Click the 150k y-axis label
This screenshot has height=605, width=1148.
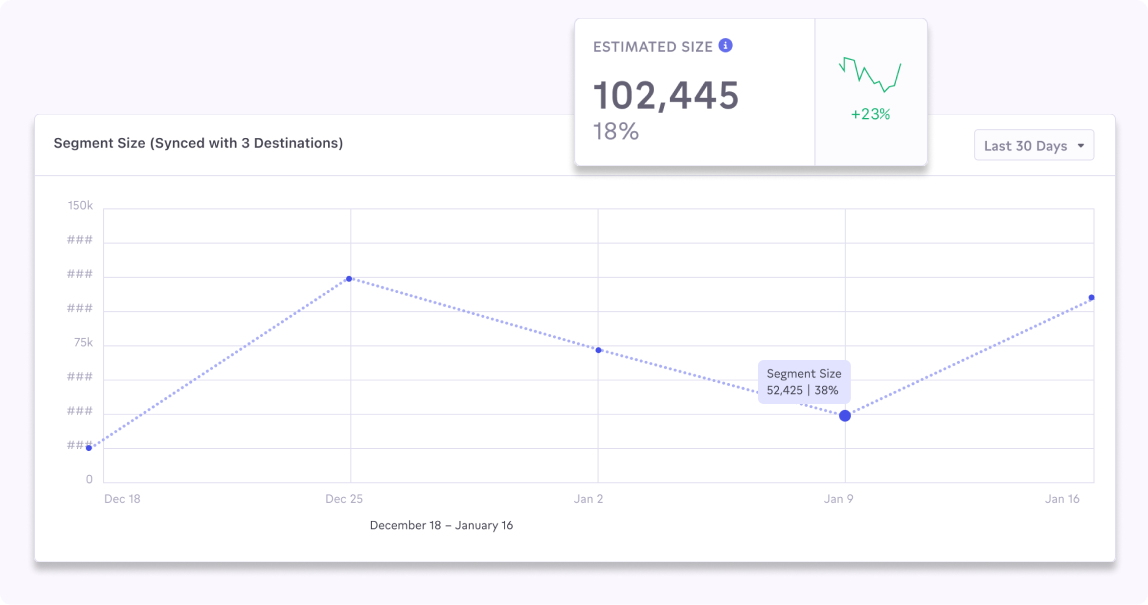click(x=80, y=206)
